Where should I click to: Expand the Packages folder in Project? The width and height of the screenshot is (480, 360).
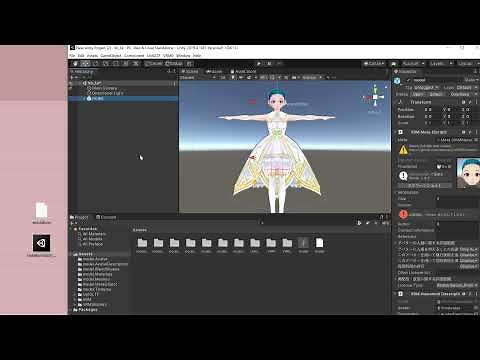[71, 310]
